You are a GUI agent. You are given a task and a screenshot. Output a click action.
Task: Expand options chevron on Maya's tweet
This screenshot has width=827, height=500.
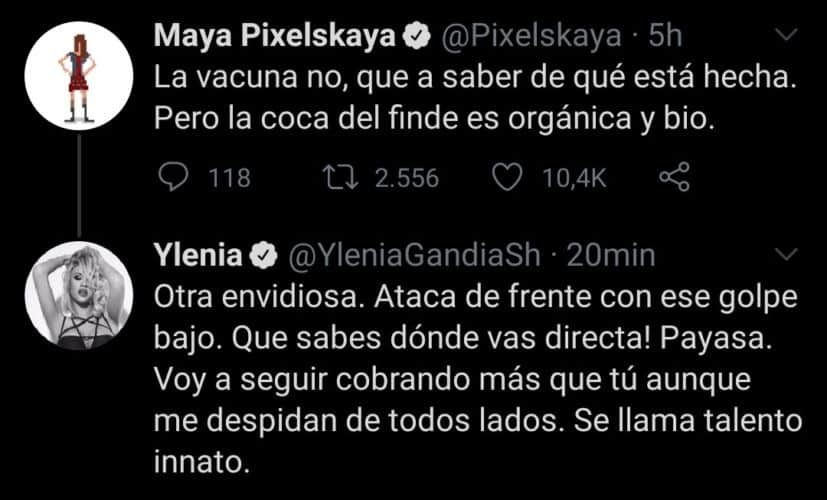[787, 35]
